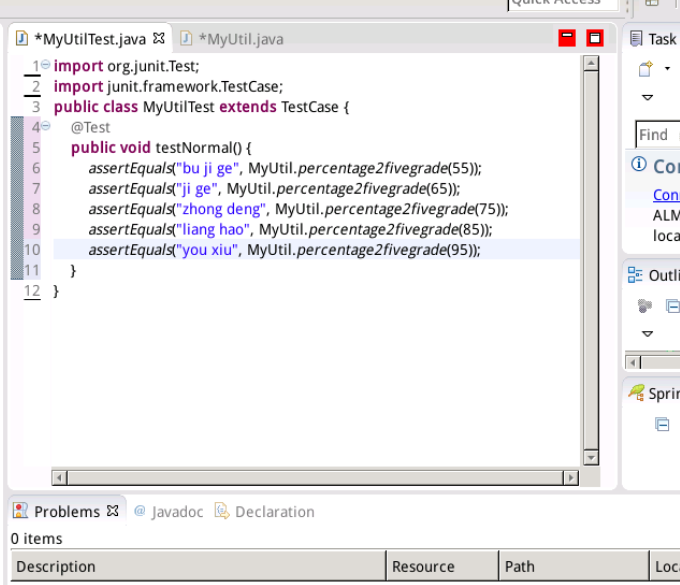
Task: Sort problems by the Path column
Action: (574, 566)
